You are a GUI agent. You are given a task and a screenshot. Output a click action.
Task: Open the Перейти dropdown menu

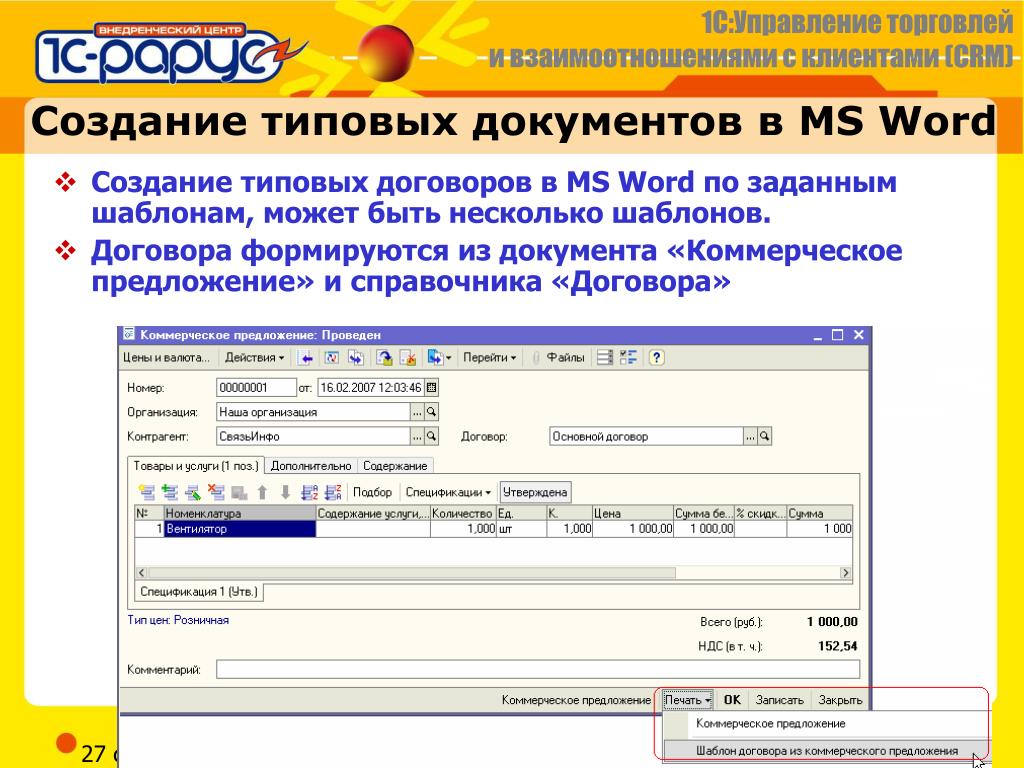(x=490, y=357)
